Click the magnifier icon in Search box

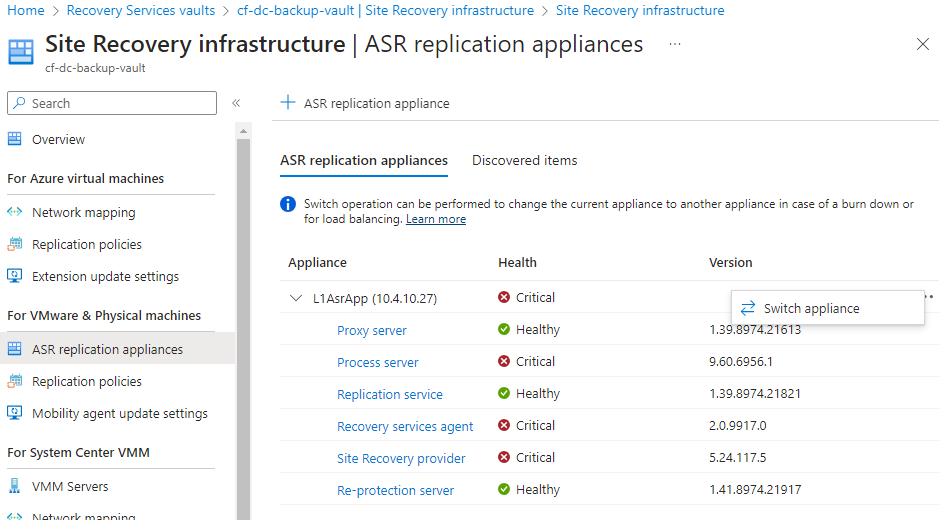tap(19, 103)
